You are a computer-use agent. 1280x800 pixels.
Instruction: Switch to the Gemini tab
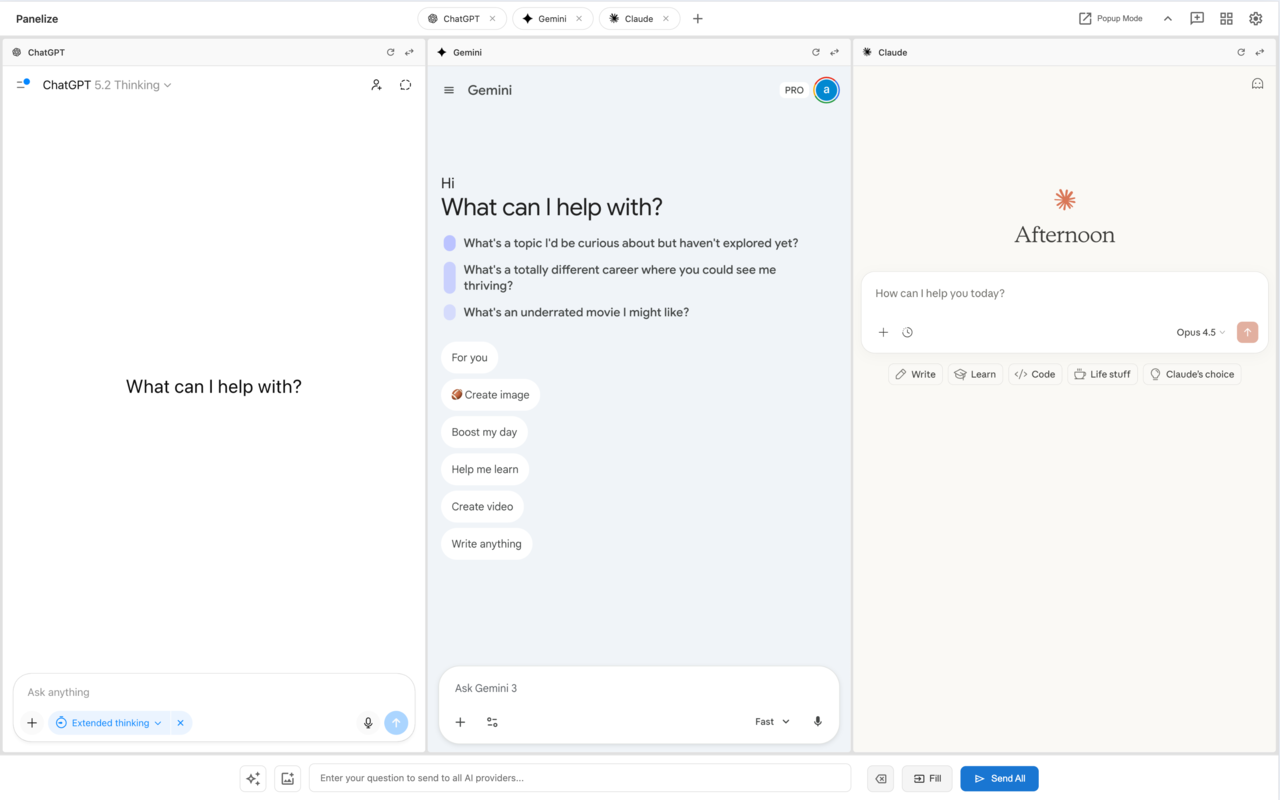552,18
